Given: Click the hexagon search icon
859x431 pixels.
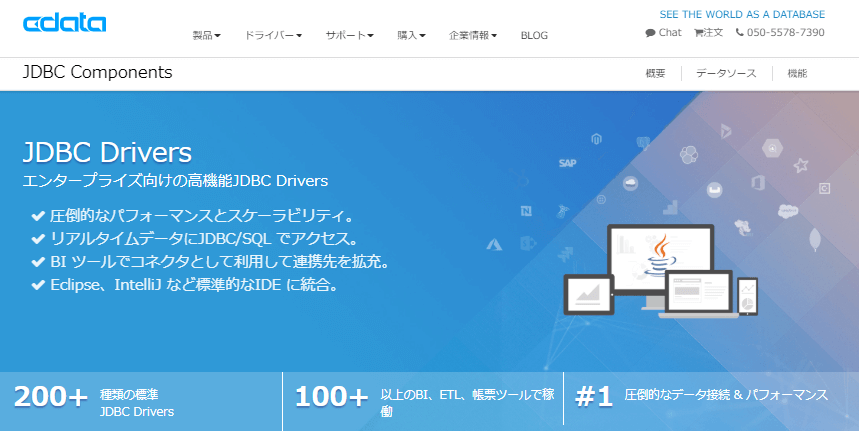Looking at the screenshot, I should 772,148.
